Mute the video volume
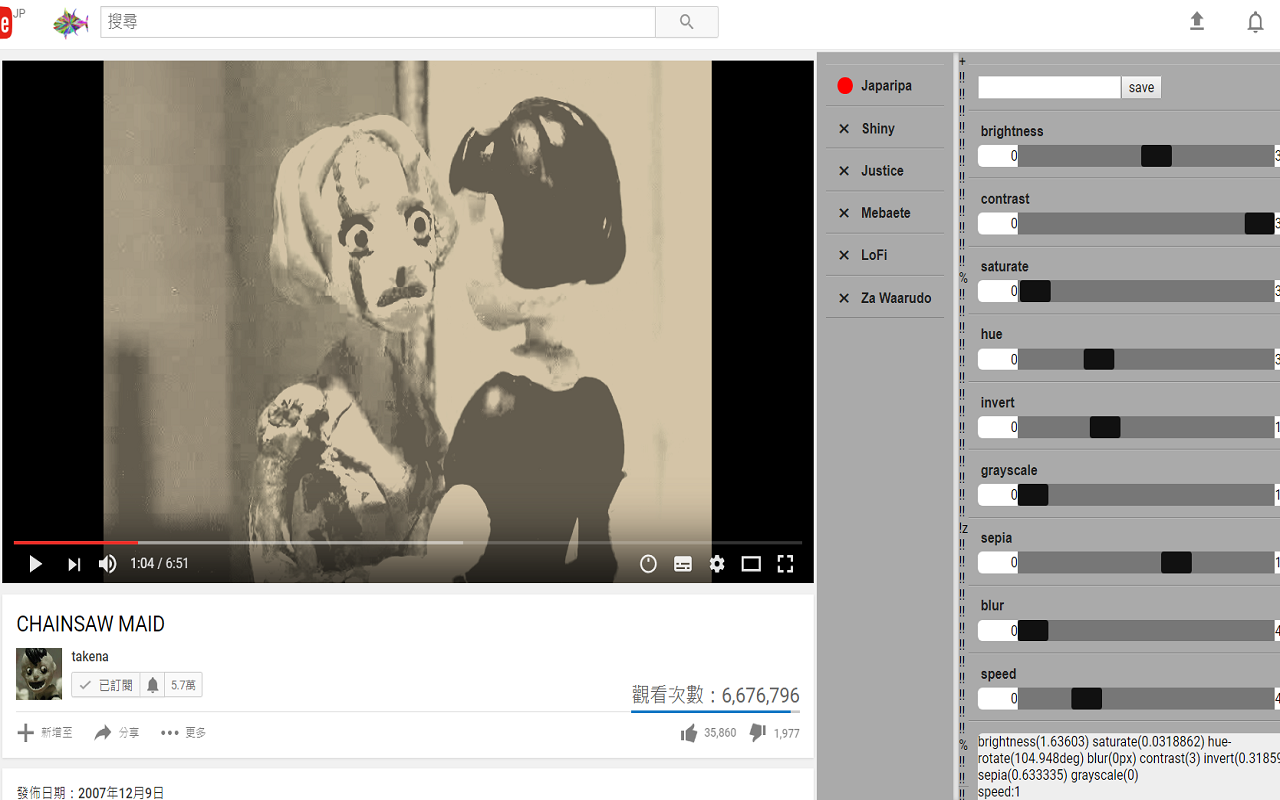1280x800 pixels. (107, 564)
